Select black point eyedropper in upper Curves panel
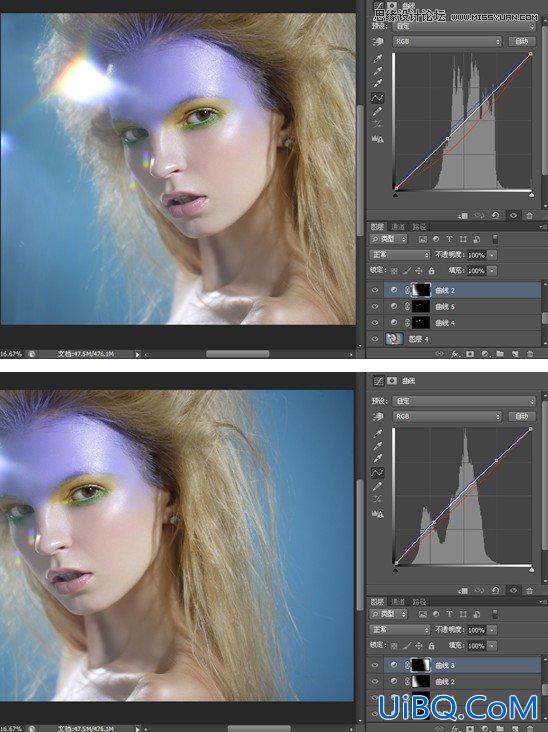This screenshot has width=548, height=732. (x=377, y=58)
